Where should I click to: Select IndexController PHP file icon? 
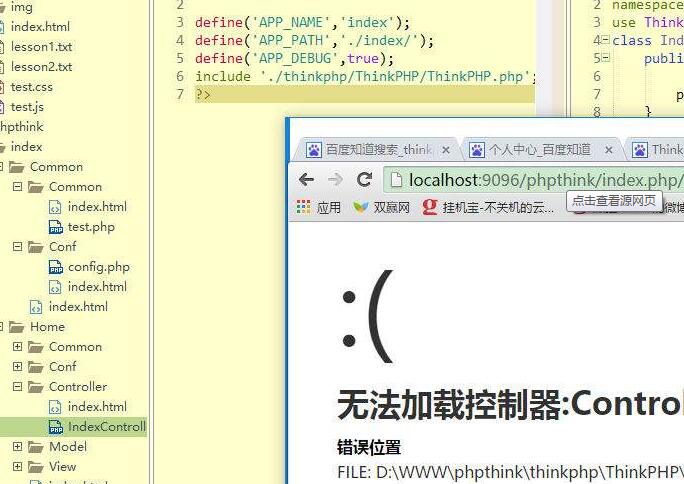pos(56,426)
